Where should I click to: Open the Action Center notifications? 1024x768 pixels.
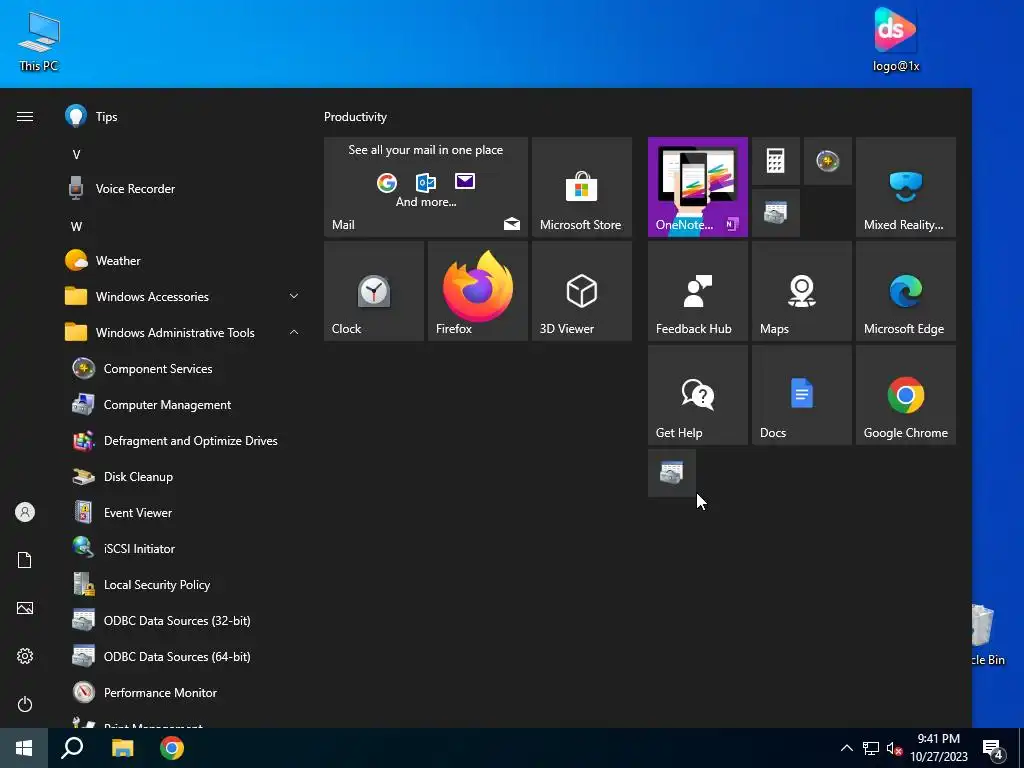[x=993, y=748]
